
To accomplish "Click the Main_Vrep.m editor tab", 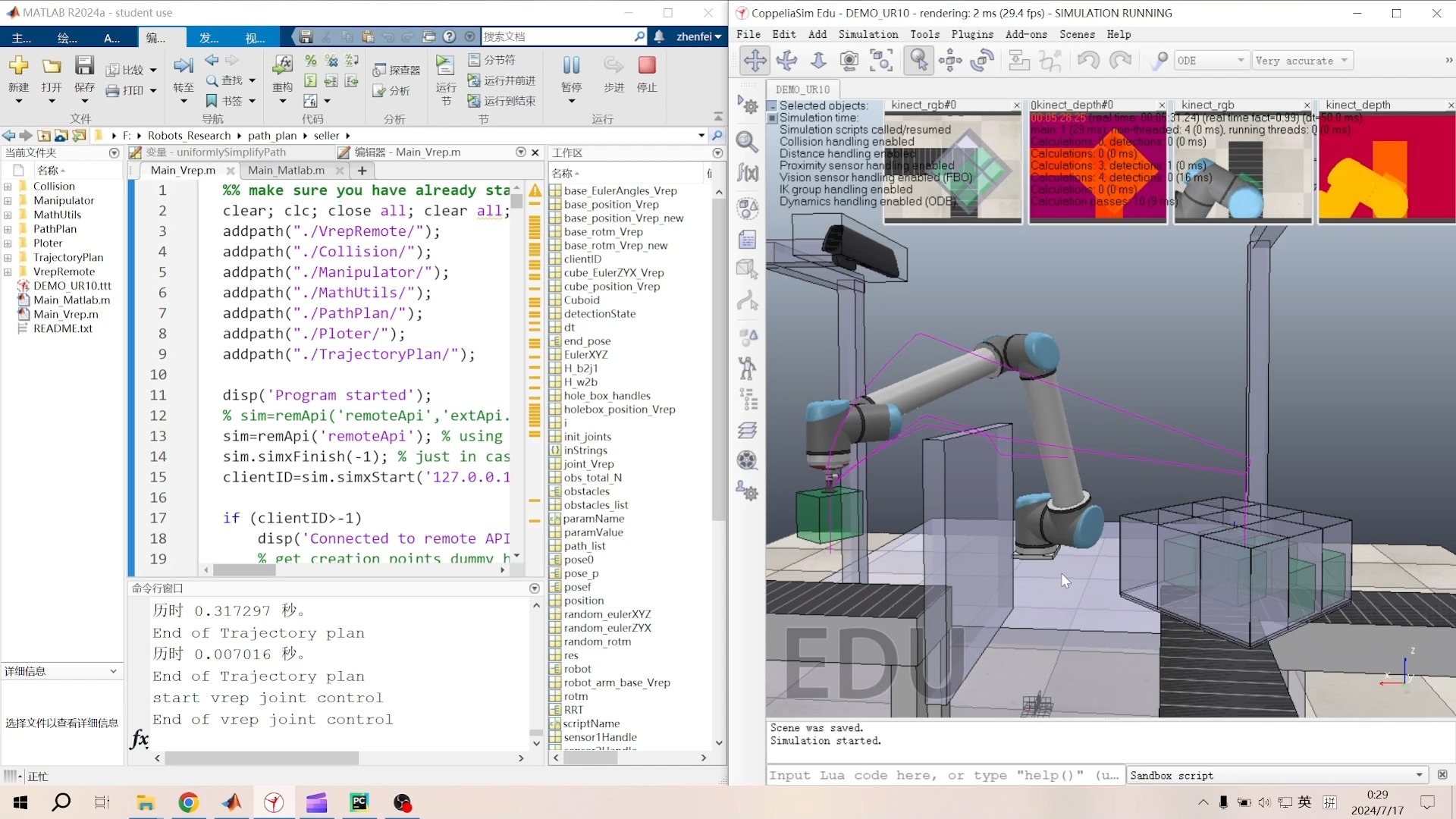I will [x=181, y=169].
